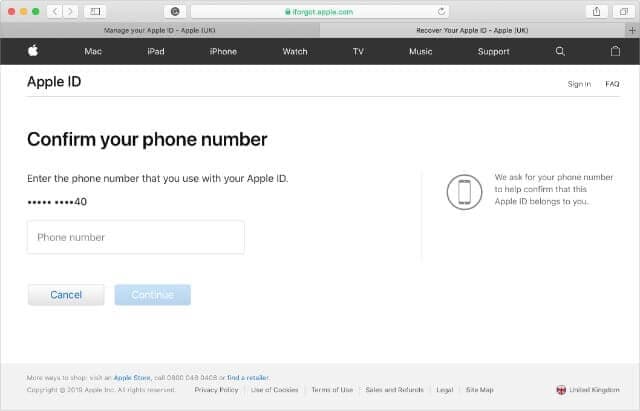Viewport: 640px width, 411px height.
Task: Open Music in the navigation bar
Action: pos(420,51)
